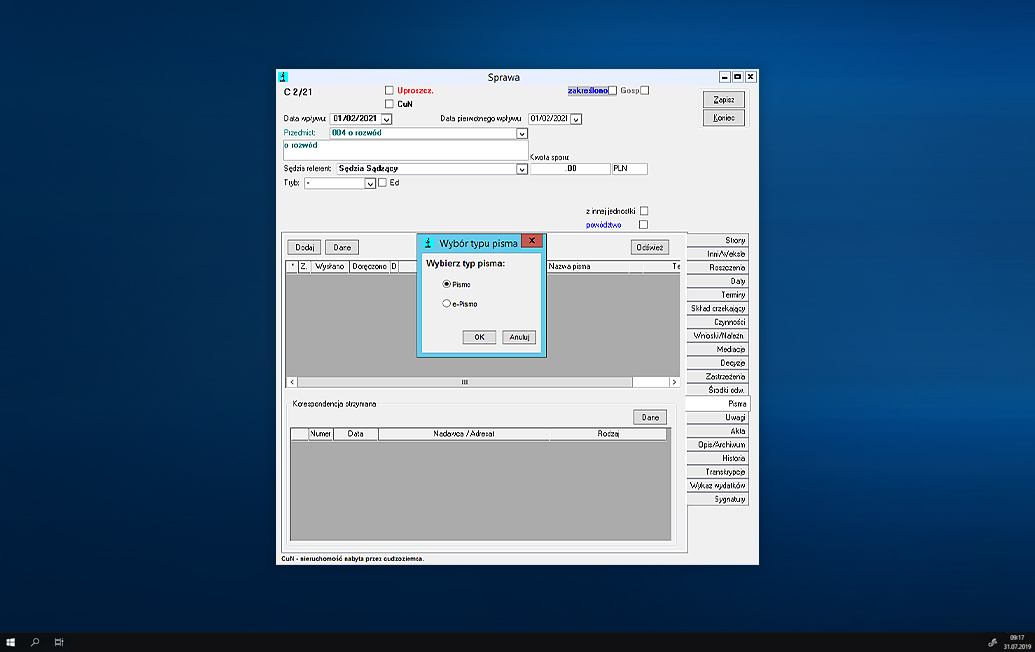1035x652 pixels.
Task: Toggle the Uproszcz. checkbox
Action: [389, 90]
